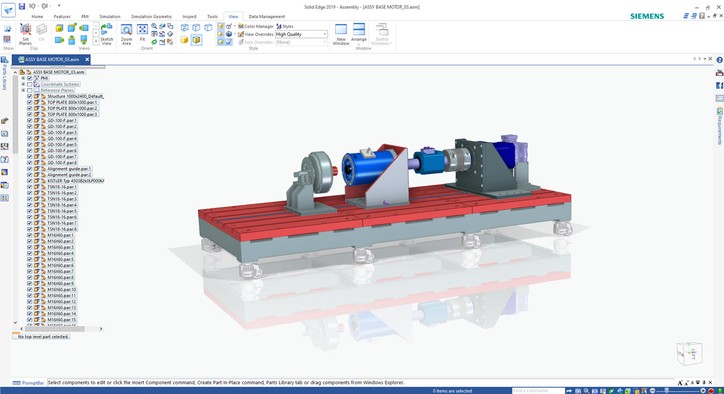Expand the PMI tree node
The width and height of the screenshot is (724, 394).
(x=23, y=78)
